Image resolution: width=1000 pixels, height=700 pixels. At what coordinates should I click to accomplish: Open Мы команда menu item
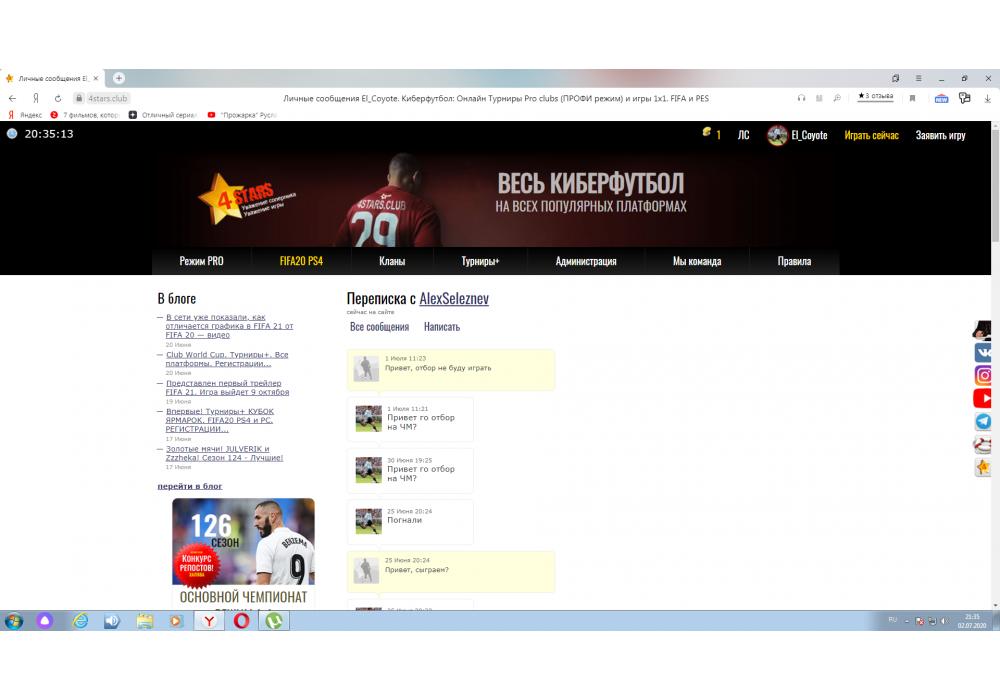[x=697, y=261]
